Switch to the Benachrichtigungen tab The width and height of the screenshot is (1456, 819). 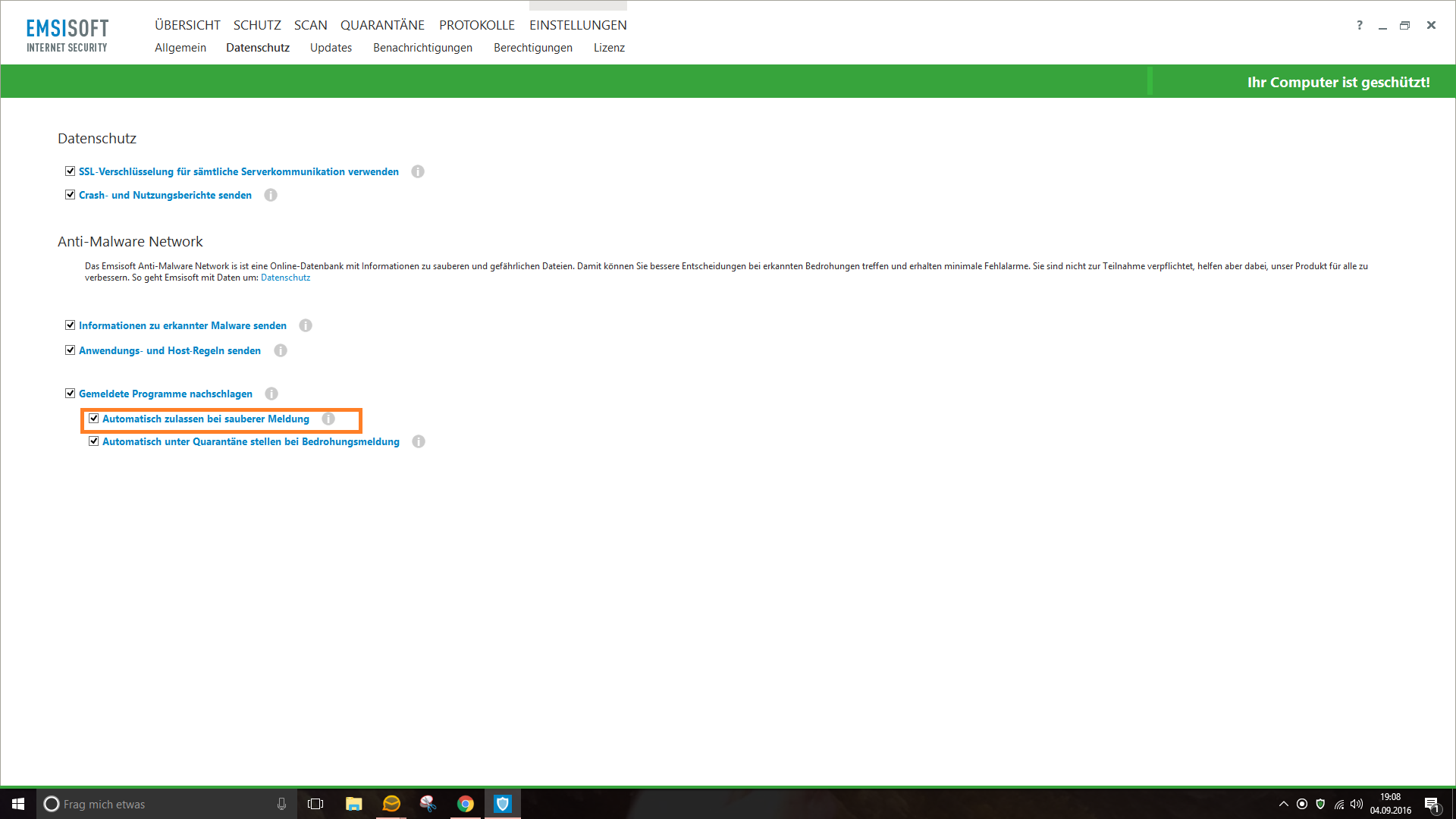click(x=422, y=48)
